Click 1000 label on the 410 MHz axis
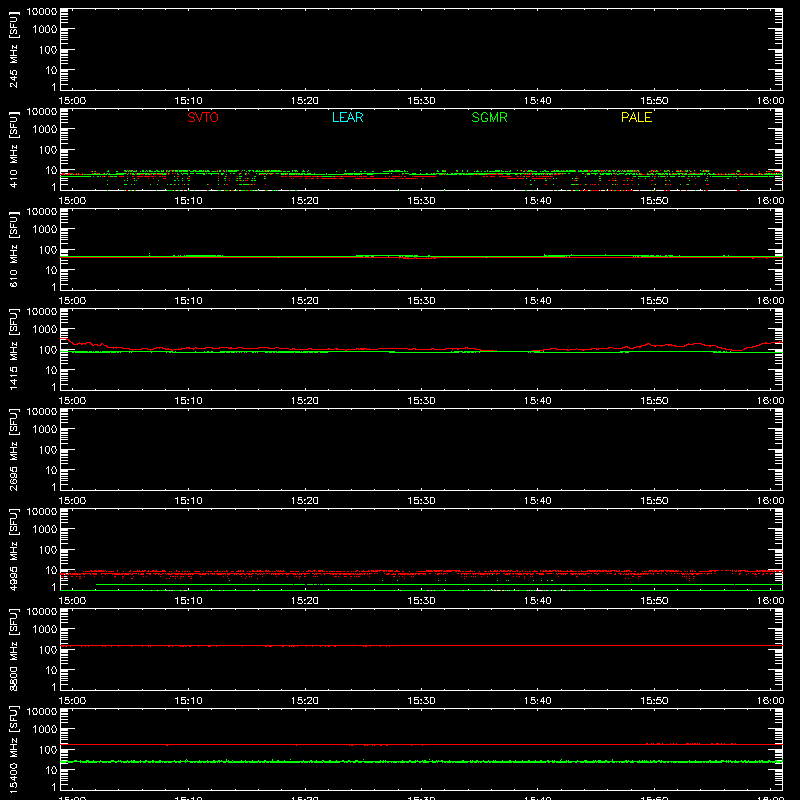Screen dimensions: 800x800 (45, 129)
